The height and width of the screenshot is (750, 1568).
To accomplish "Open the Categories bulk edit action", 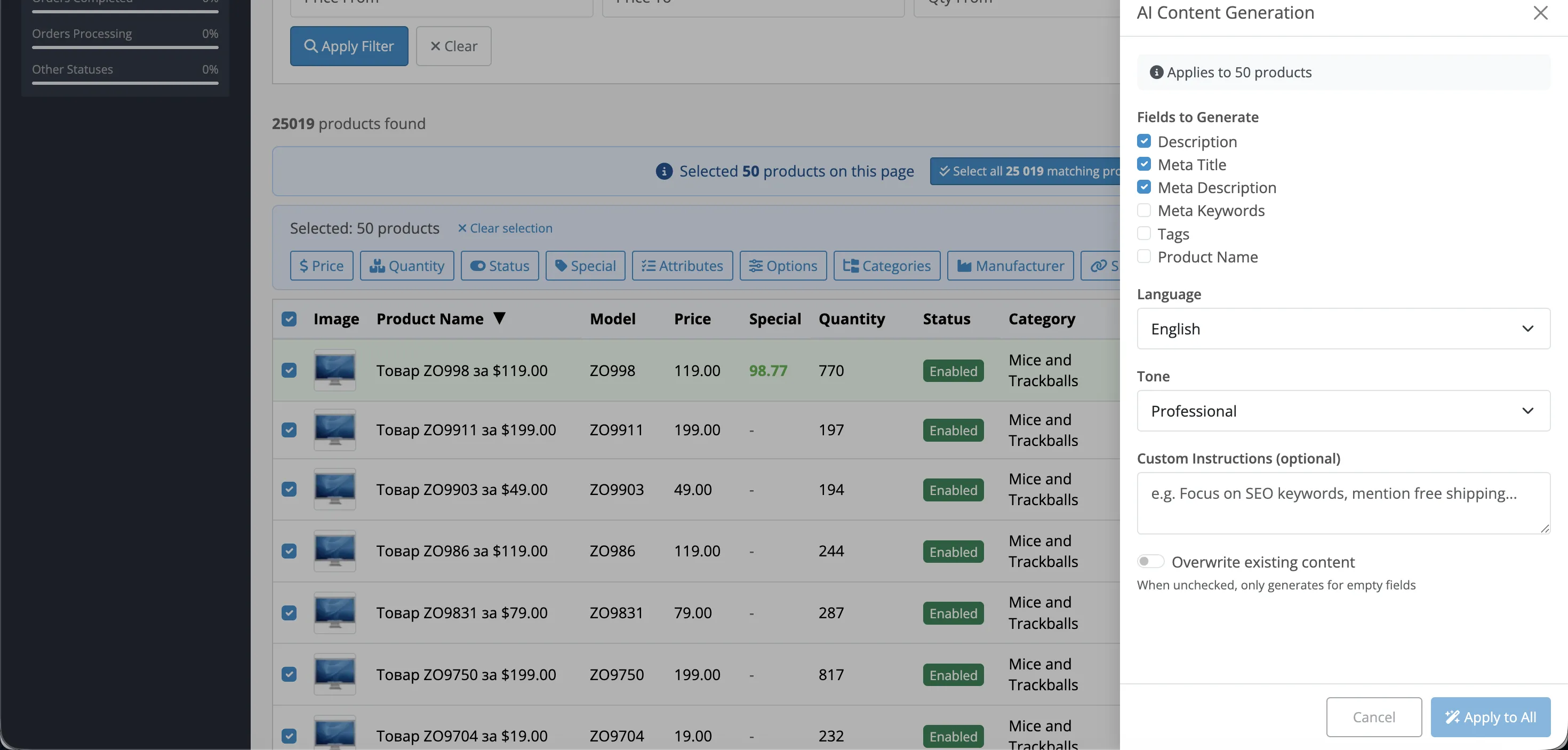I will click(x=887, y=266).
